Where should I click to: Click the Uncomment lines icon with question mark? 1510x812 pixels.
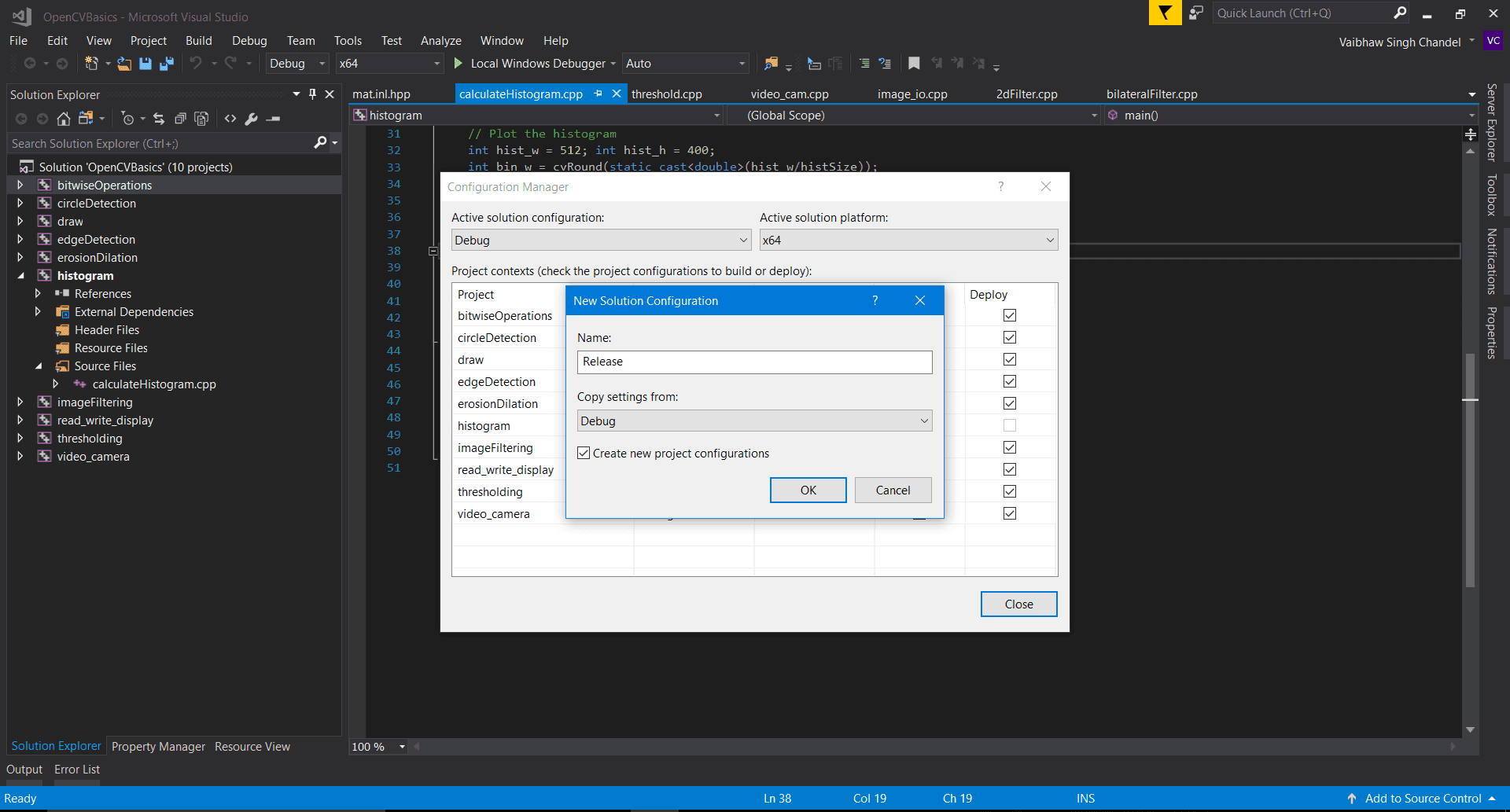(886, 64)
